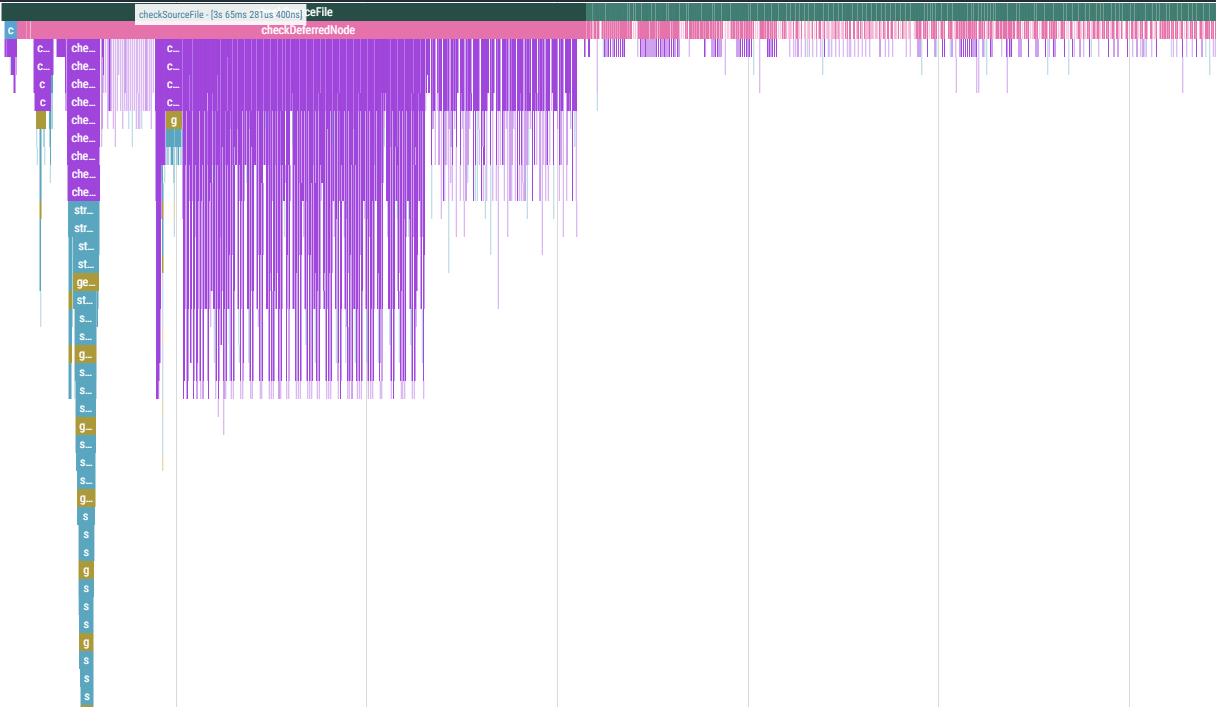Click the checkSourceFile duration tooltip
The width and height of the screenshot is (1216, 707).
pyautogui.click(x=220, y=14)
